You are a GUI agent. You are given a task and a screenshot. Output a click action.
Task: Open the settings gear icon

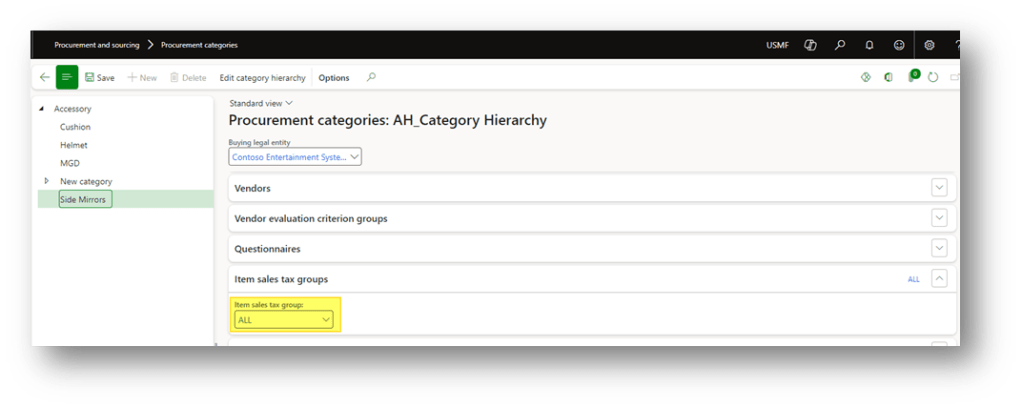[929, 45]
